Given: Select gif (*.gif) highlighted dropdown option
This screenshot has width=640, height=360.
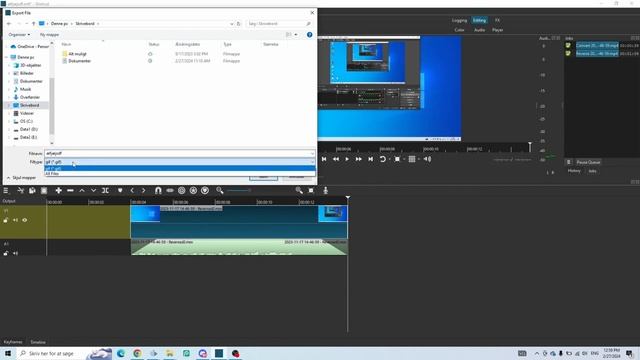Looking at the screenshot, I should 180,169.
